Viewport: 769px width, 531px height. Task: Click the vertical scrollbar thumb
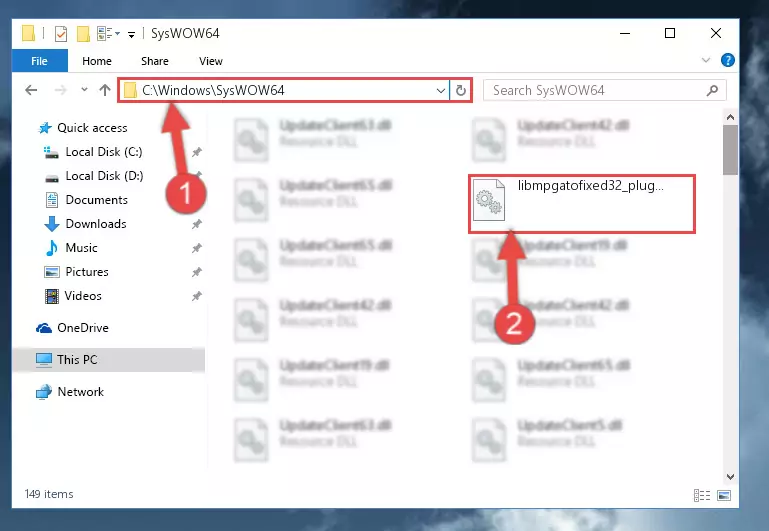coord(730,150)
